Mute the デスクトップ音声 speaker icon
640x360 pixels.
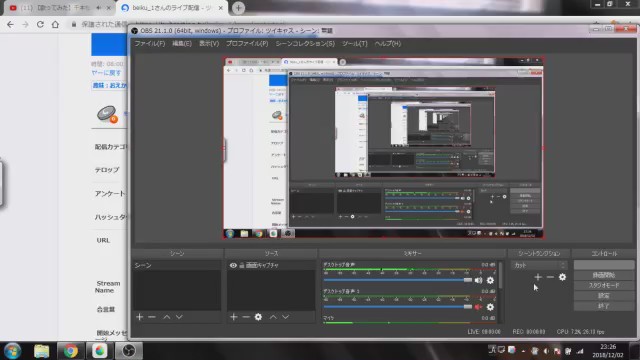coord(478,280)
